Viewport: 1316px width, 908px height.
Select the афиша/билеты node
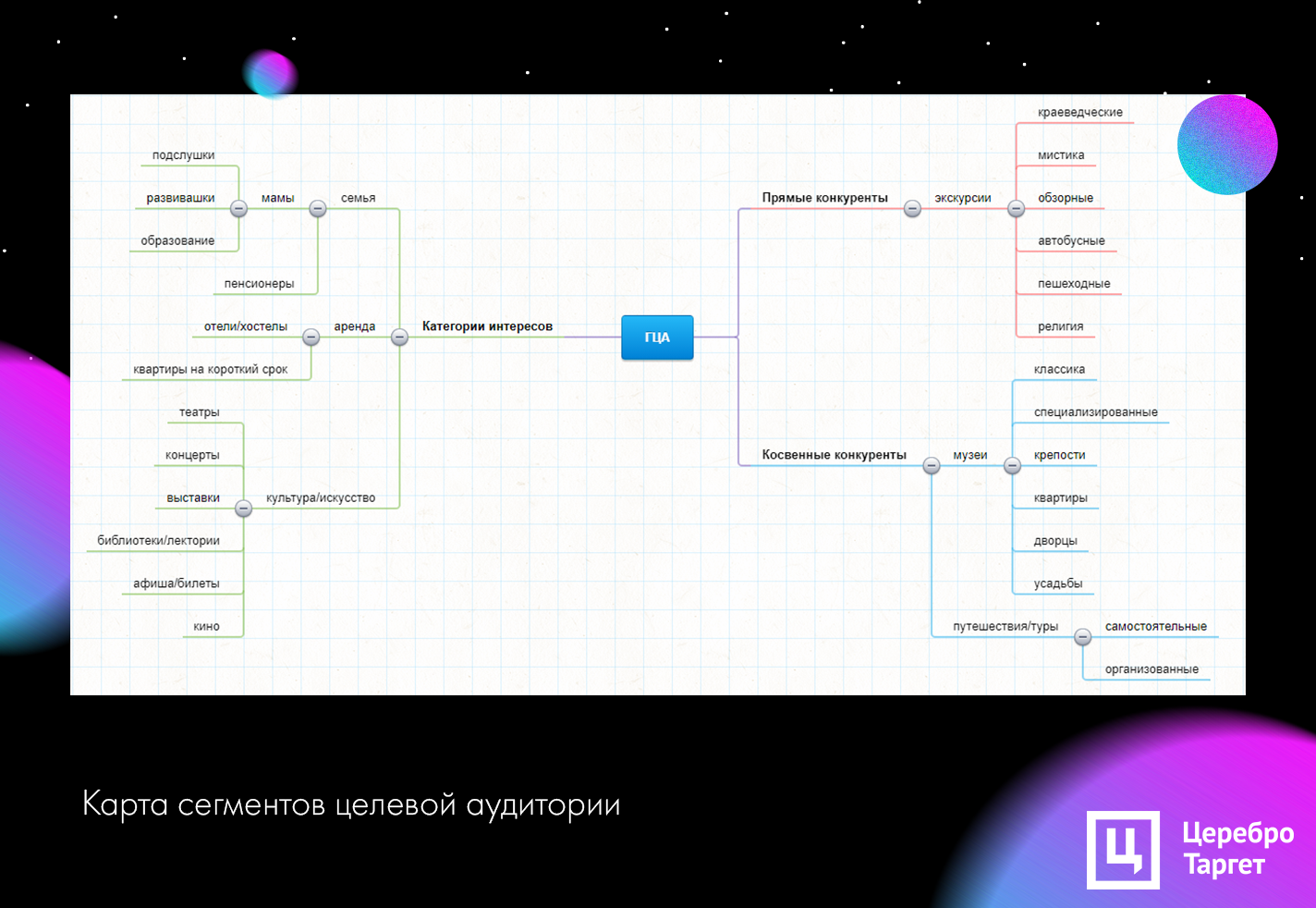pyautogui.click(x=177, y=583)
